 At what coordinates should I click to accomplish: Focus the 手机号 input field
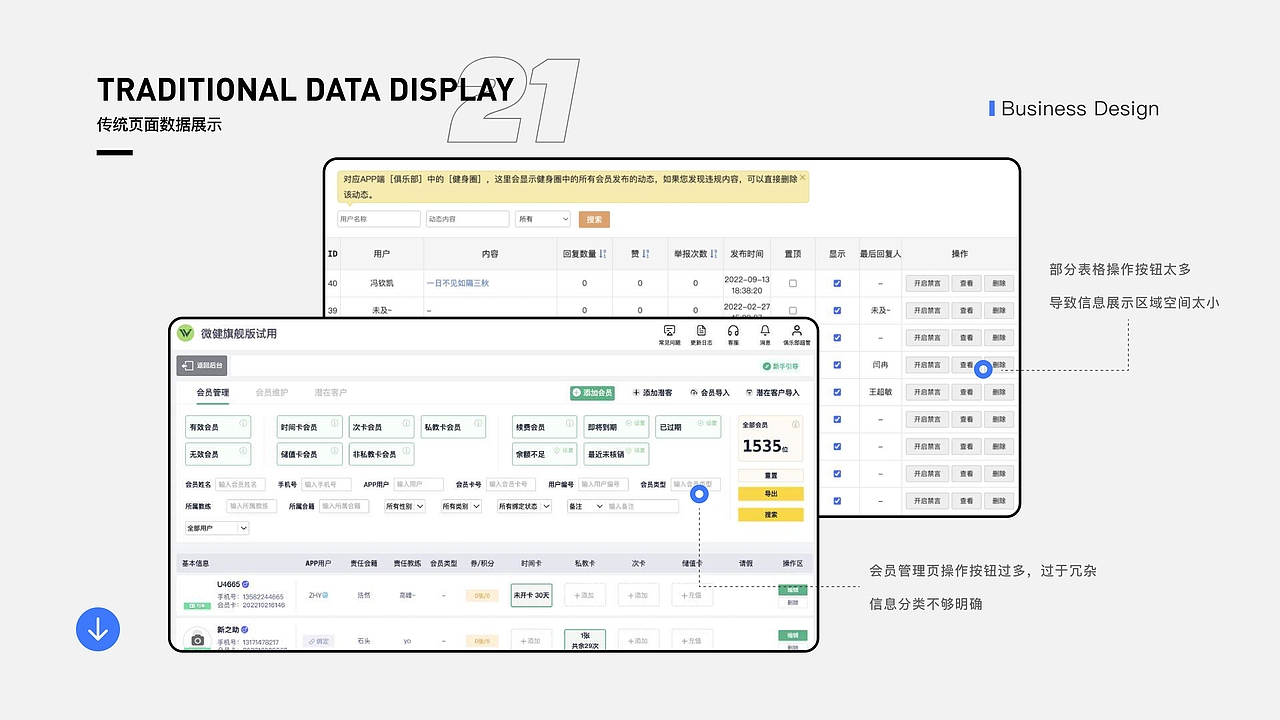tap(326, 484)
